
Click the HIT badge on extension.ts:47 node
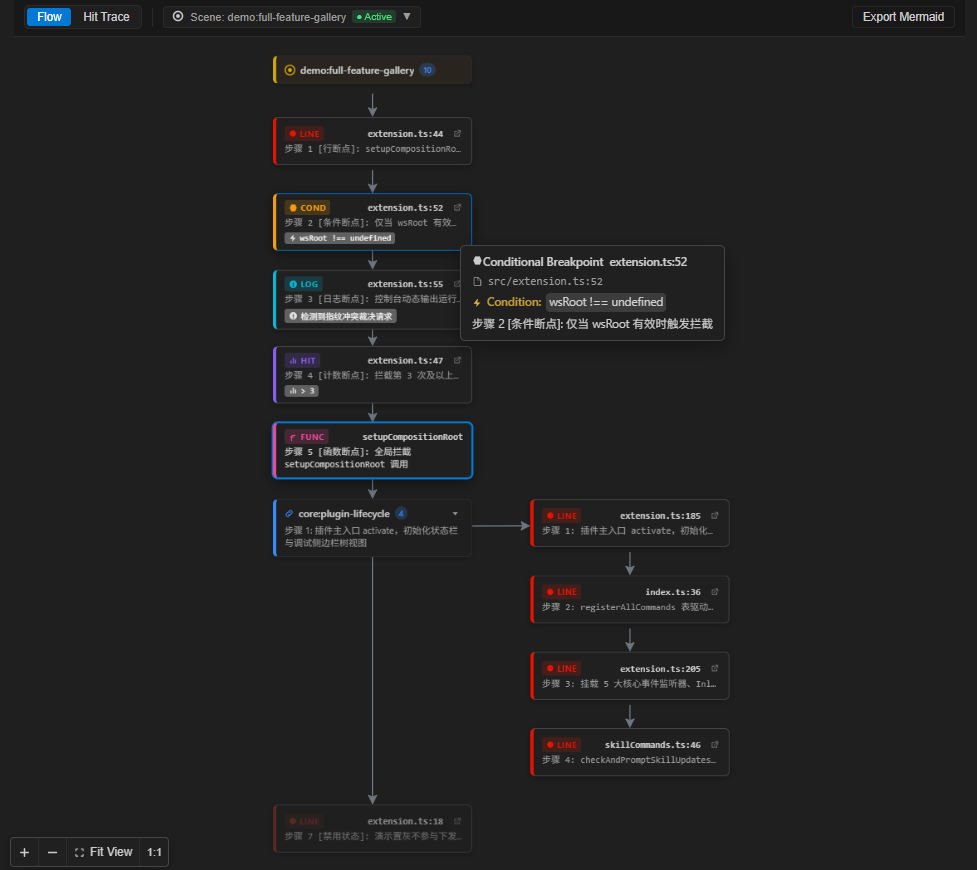(x=302, y=361)
